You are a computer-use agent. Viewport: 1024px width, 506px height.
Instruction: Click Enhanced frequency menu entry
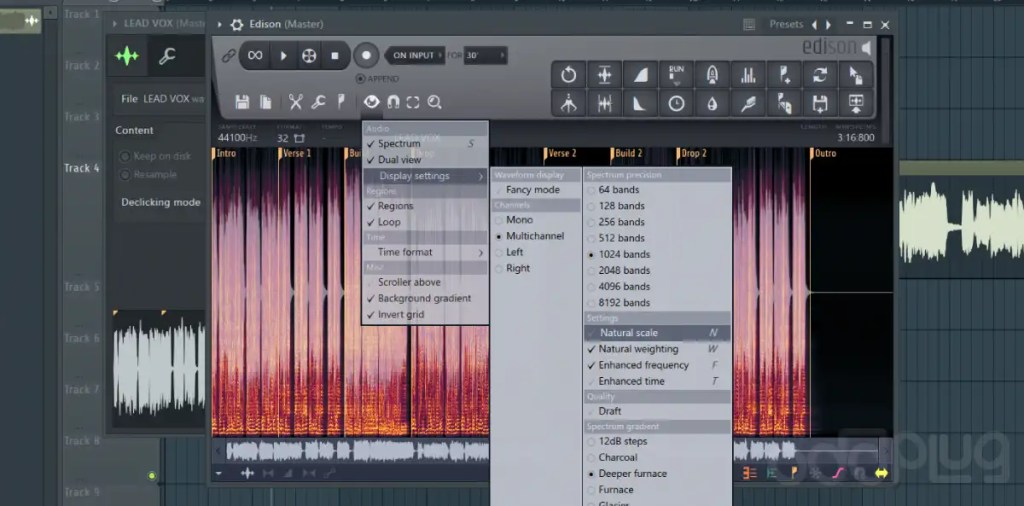coord(657,366)
